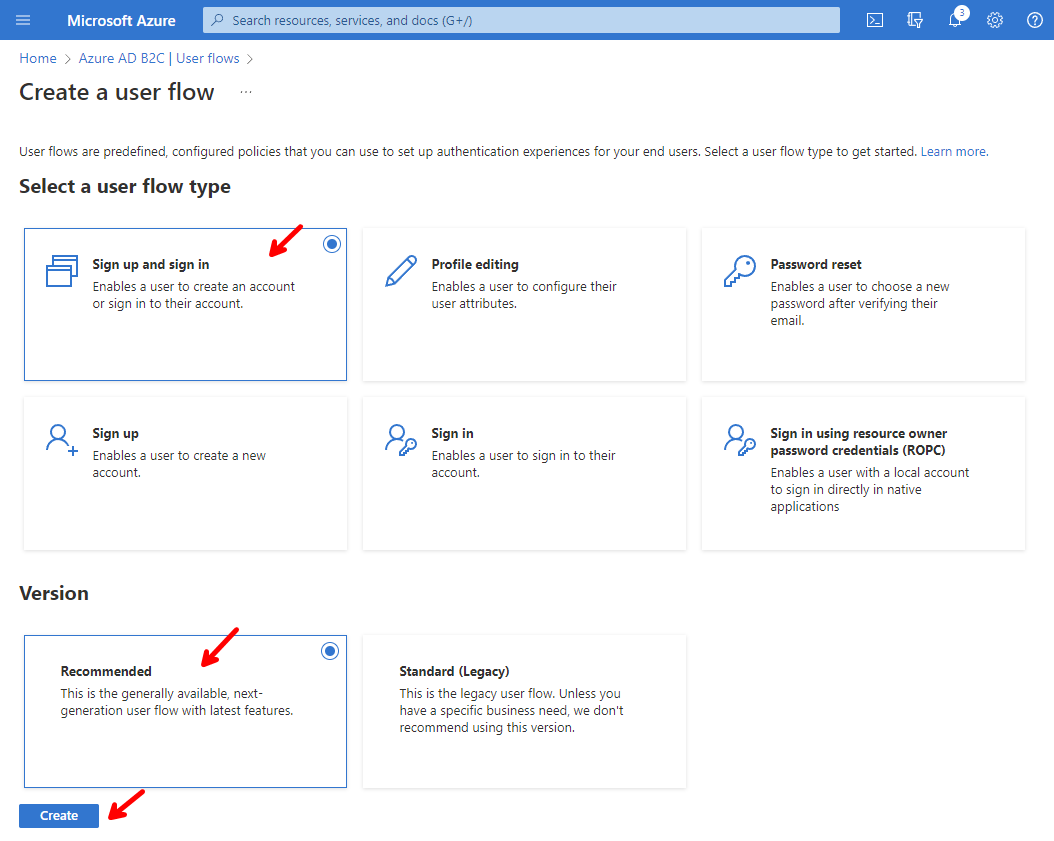
Task: Select the Recommended version radio button
Action: [x=330, y=651]
